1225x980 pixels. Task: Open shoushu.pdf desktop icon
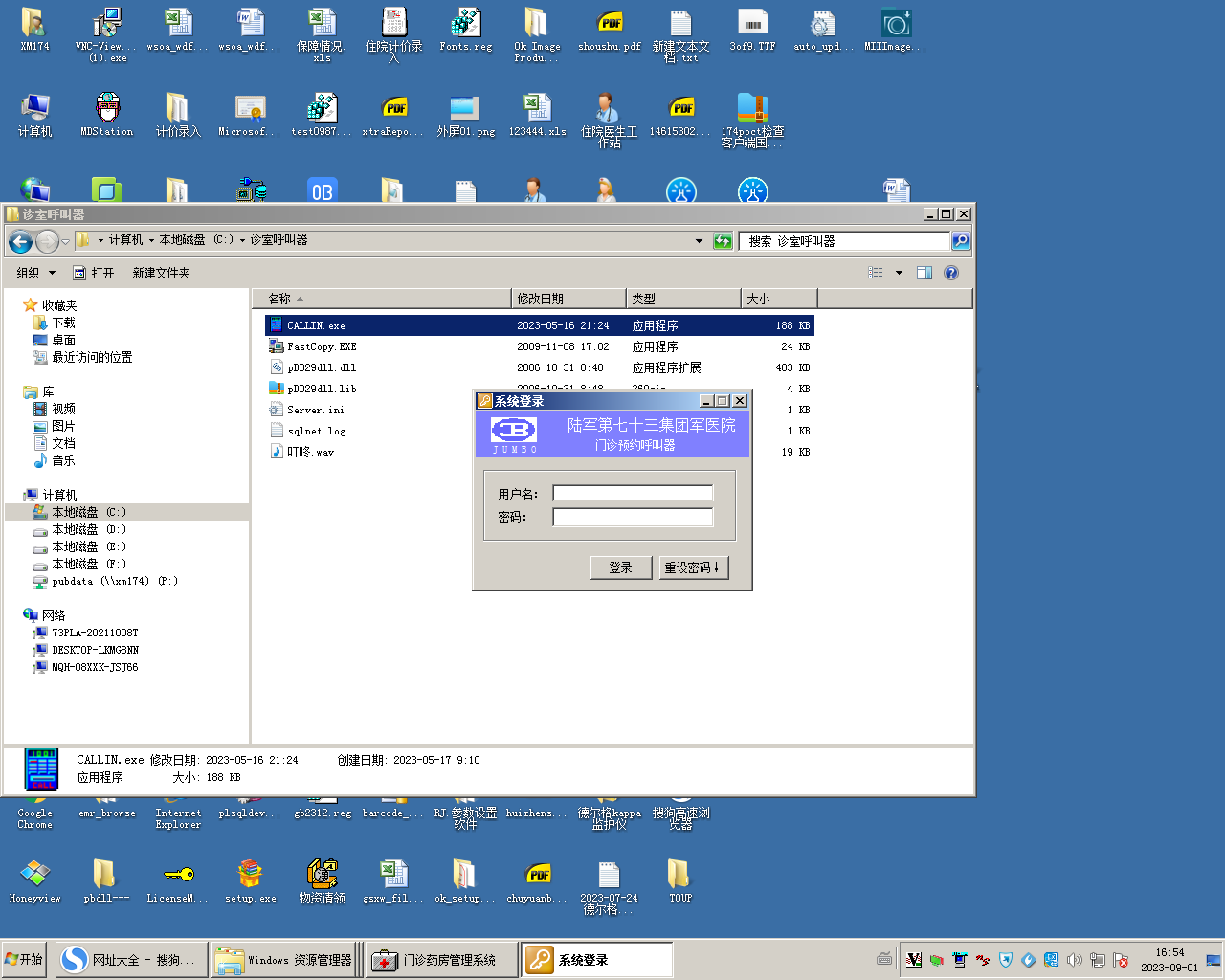pos(610,31)
